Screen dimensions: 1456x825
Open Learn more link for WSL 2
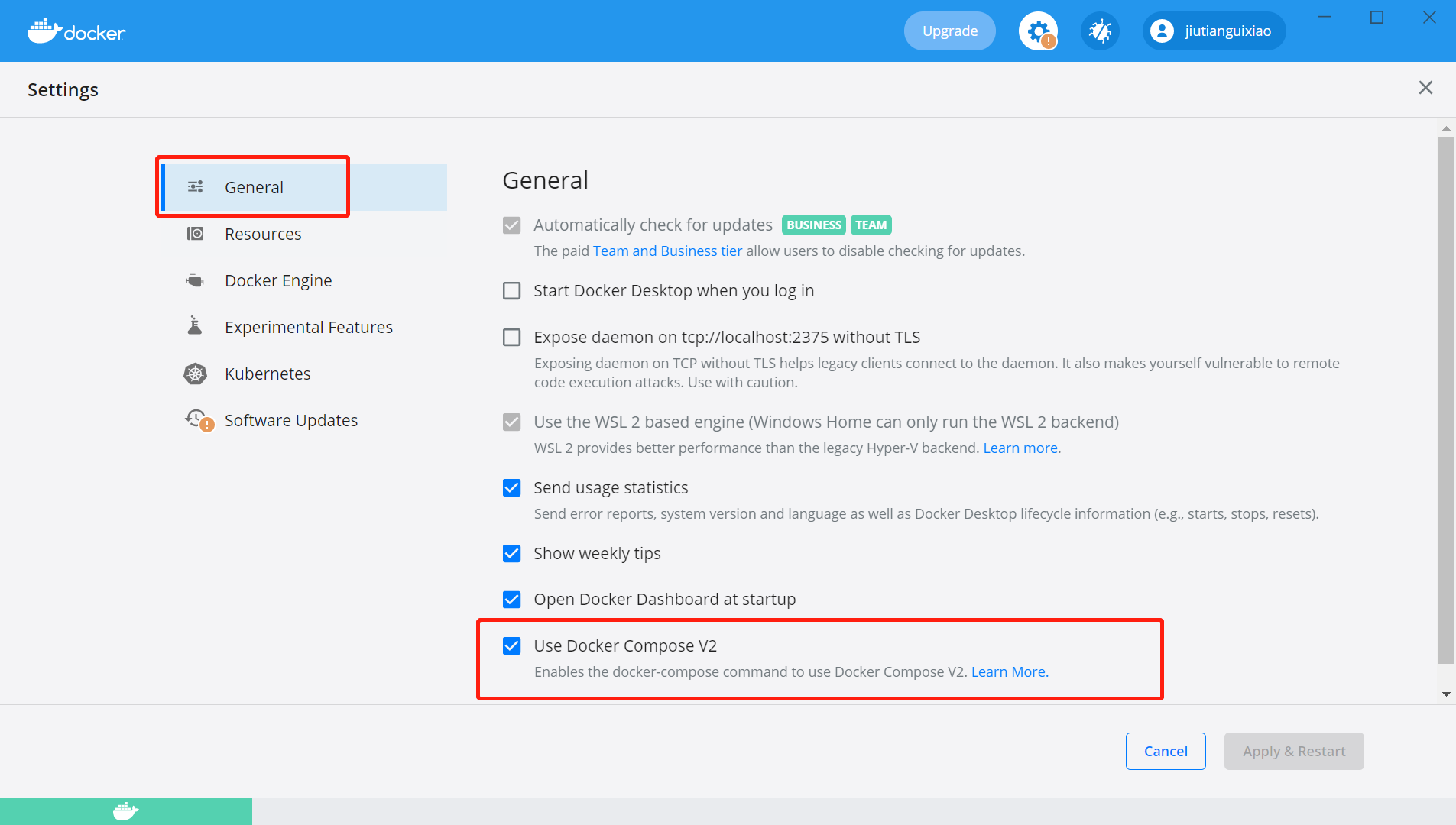[x=1022, y=448]
